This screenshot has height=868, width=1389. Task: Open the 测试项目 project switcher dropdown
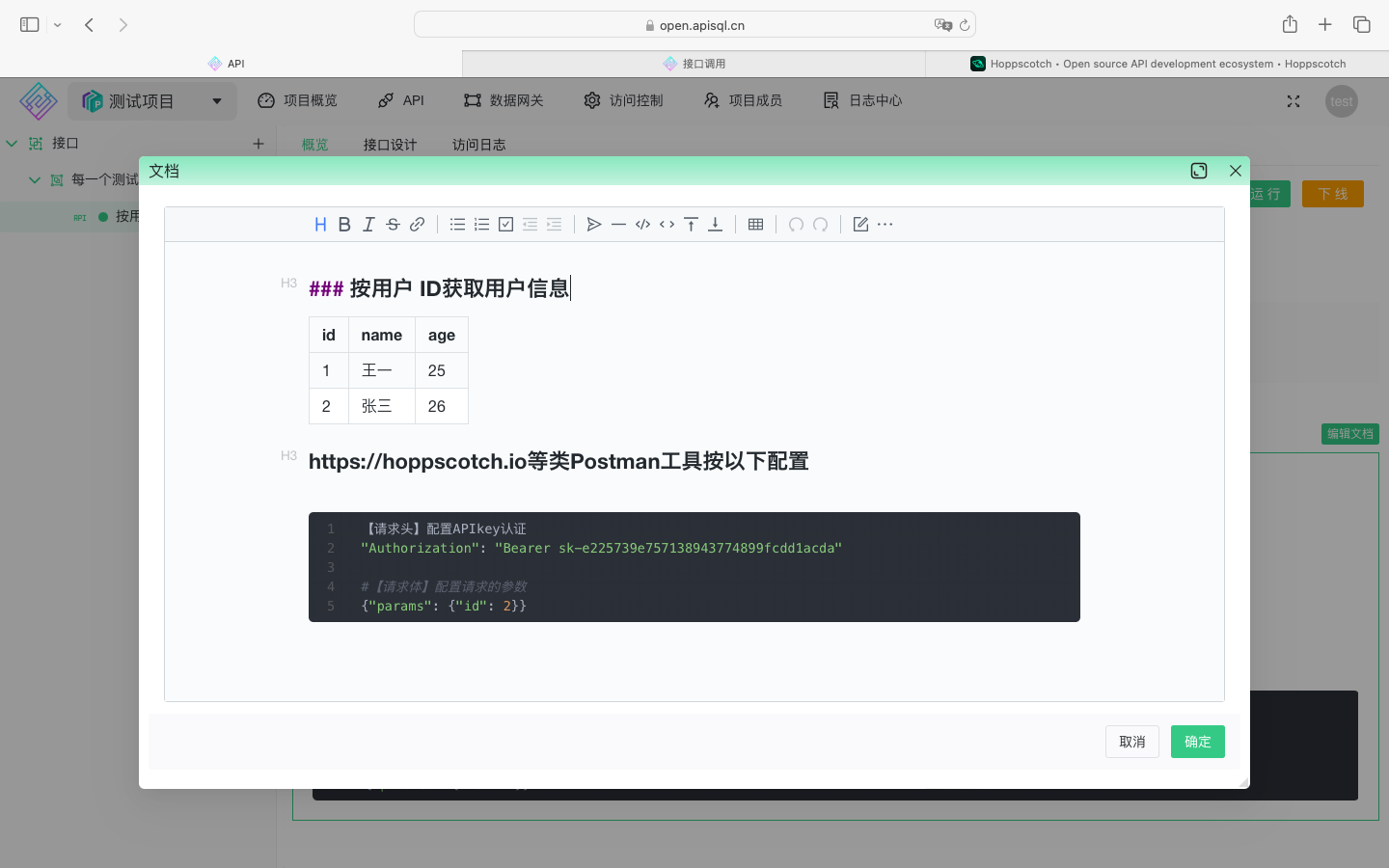pos(151,99)
